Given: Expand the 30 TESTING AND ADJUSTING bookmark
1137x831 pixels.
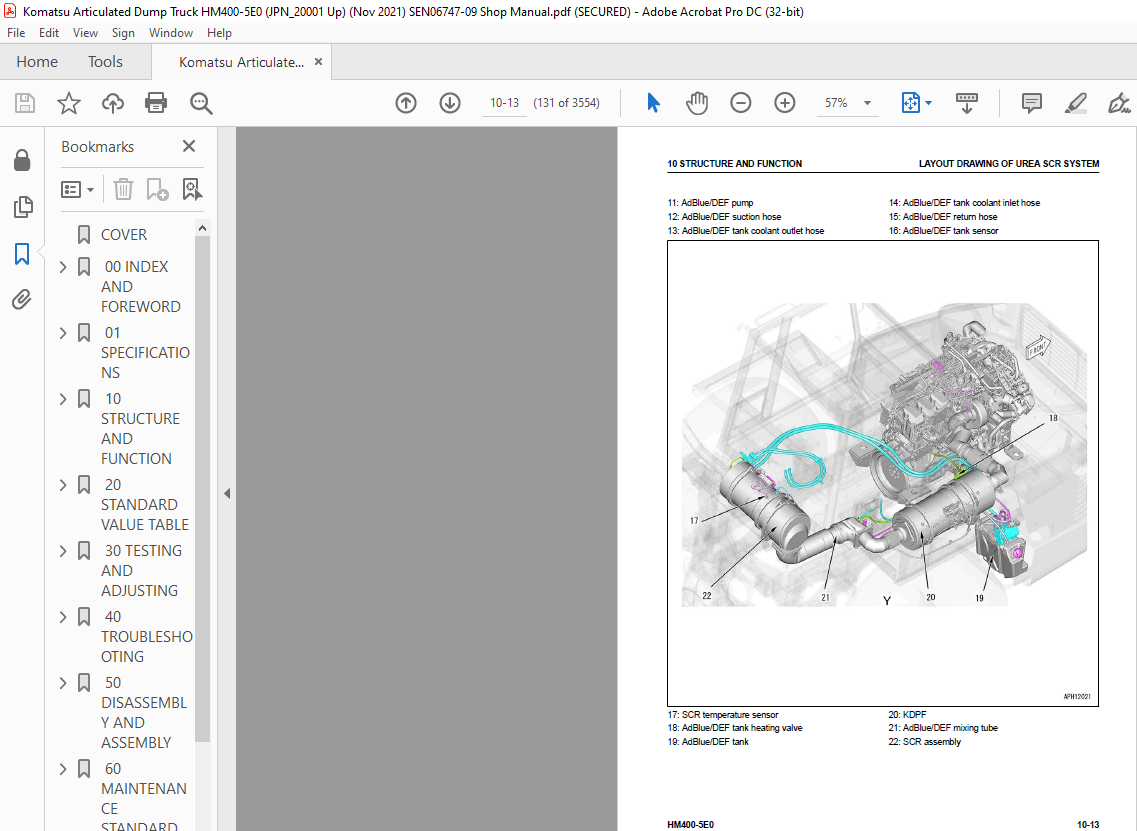Looking at the screenshot, I should [x=63, y=551].
